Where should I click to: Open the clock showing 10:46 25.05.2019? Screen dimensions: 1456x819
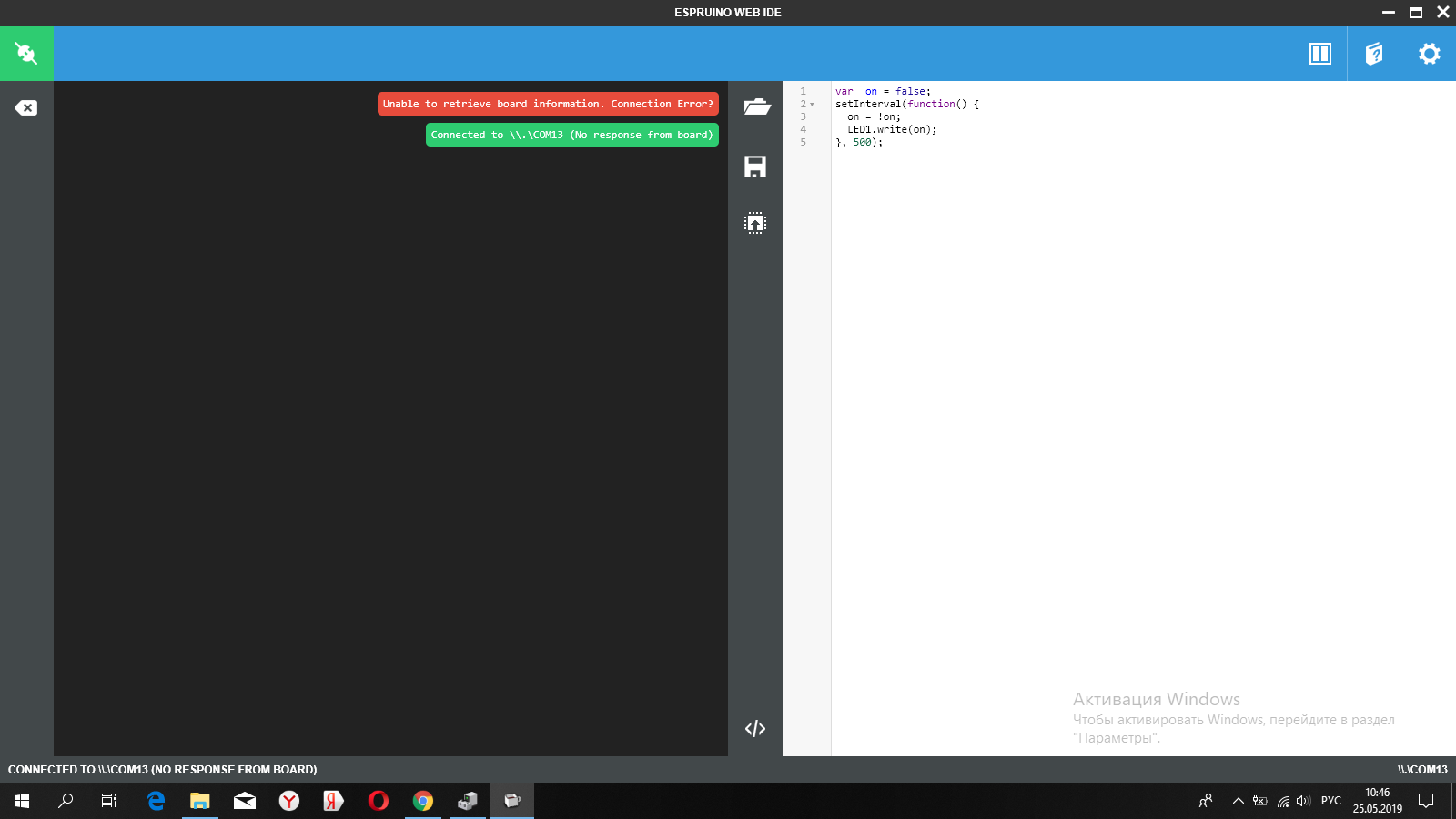(x=1378, y=801)
